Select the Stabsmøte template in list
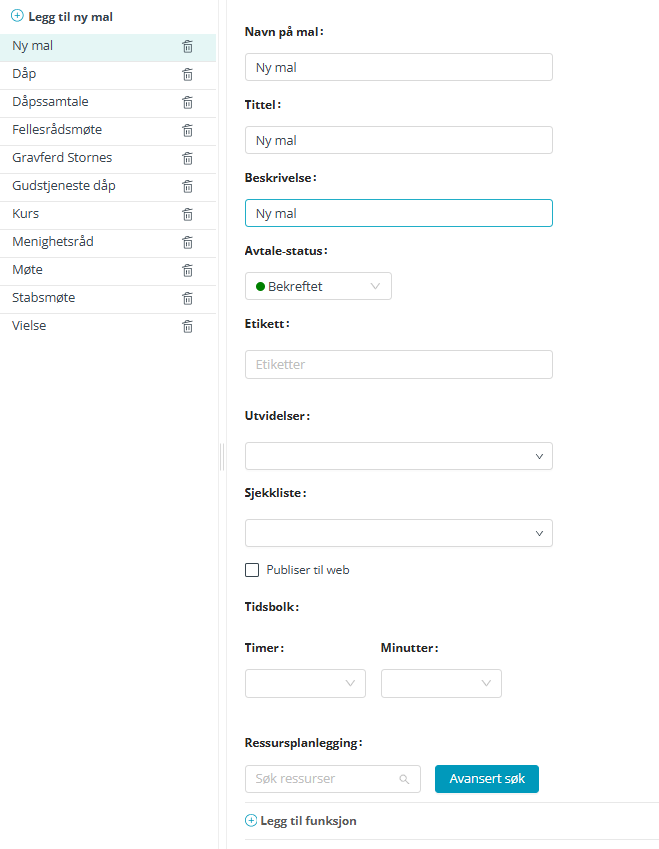Screen dimensions: 659x849 pos(44,298)
